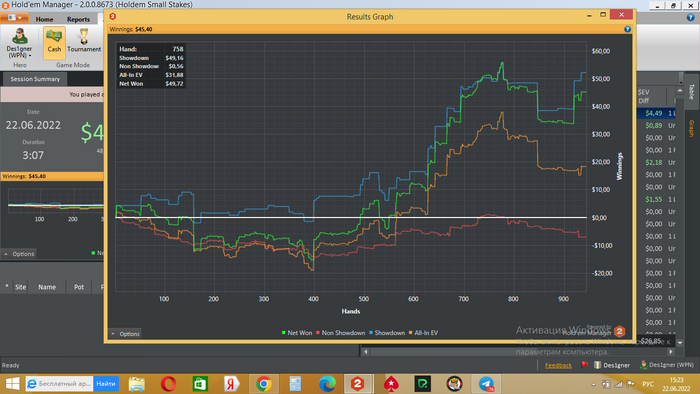The width and height of the screenshot is (700, 394).
Task: Switch to Hold'em Manager 2 taskbar icon
Action: tap(358, 384)
